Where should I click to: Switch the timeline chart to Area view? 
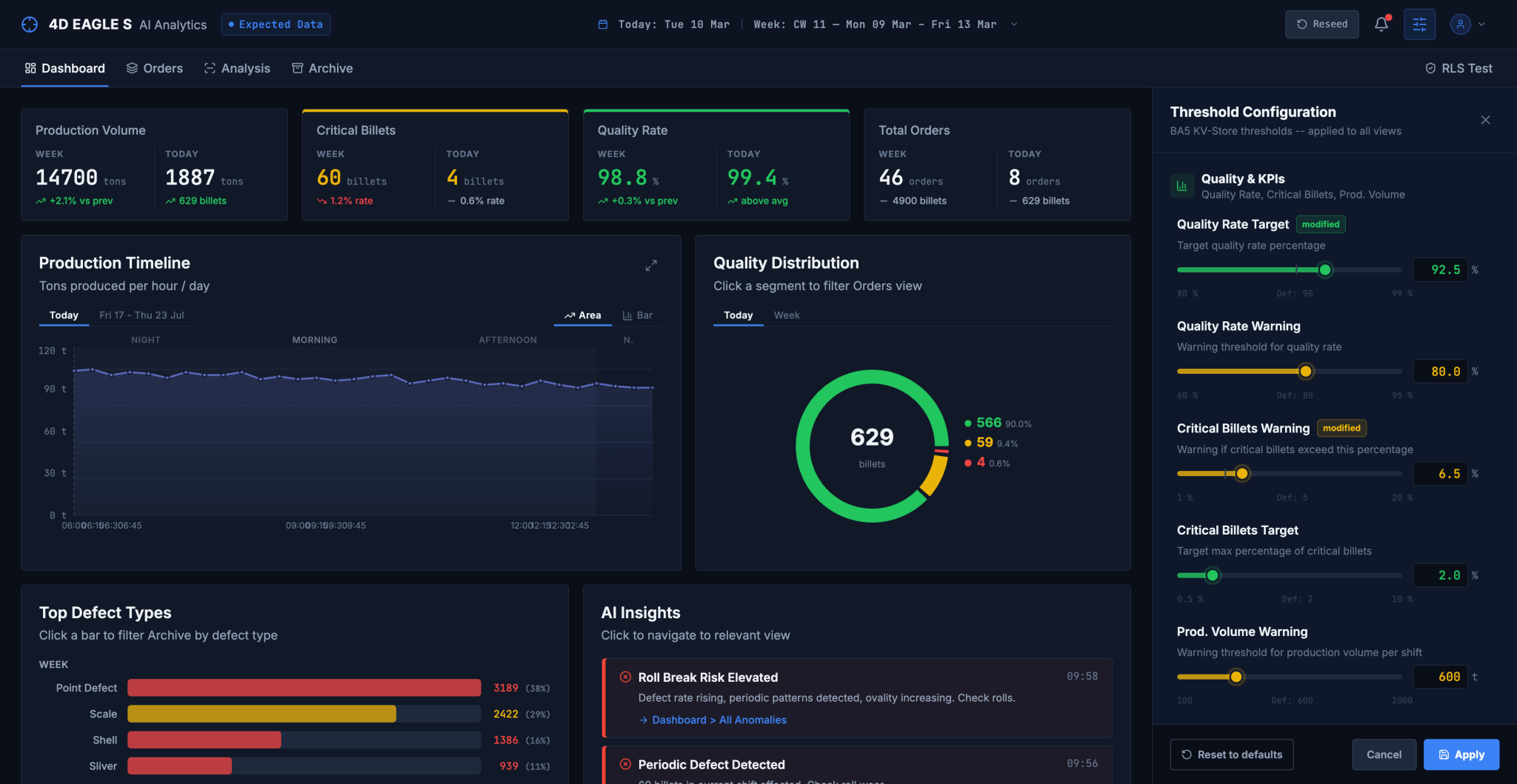[582, 315]
